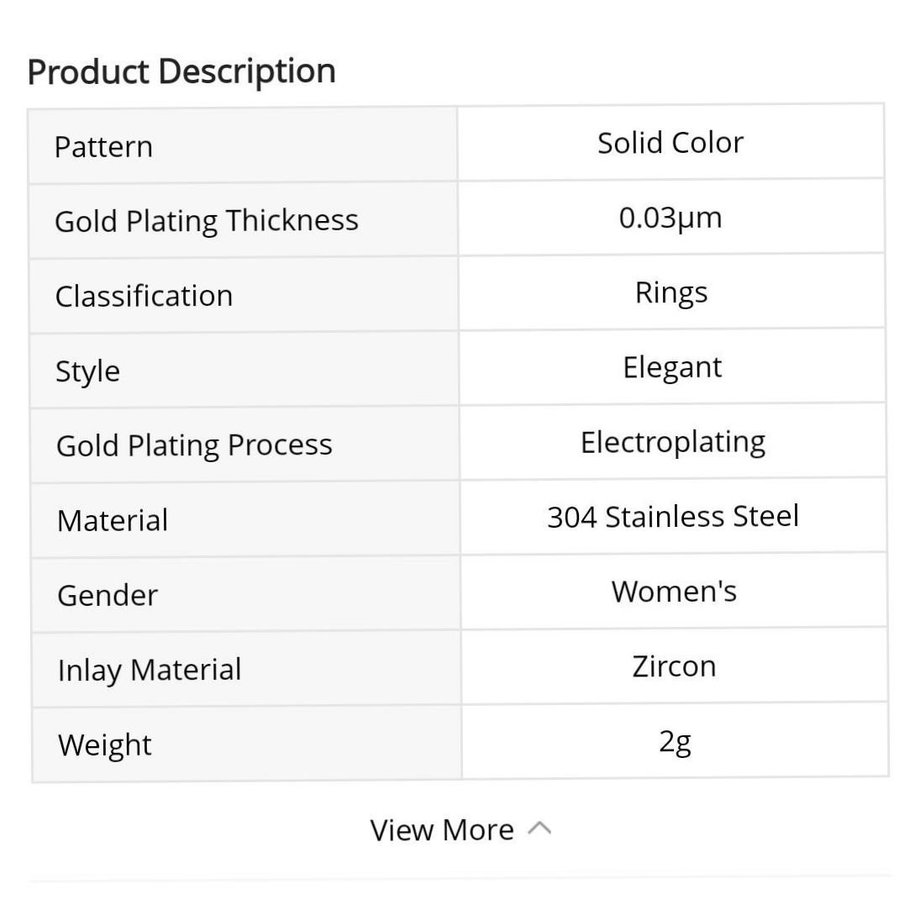Select the Material label cell

coord(113,520)
